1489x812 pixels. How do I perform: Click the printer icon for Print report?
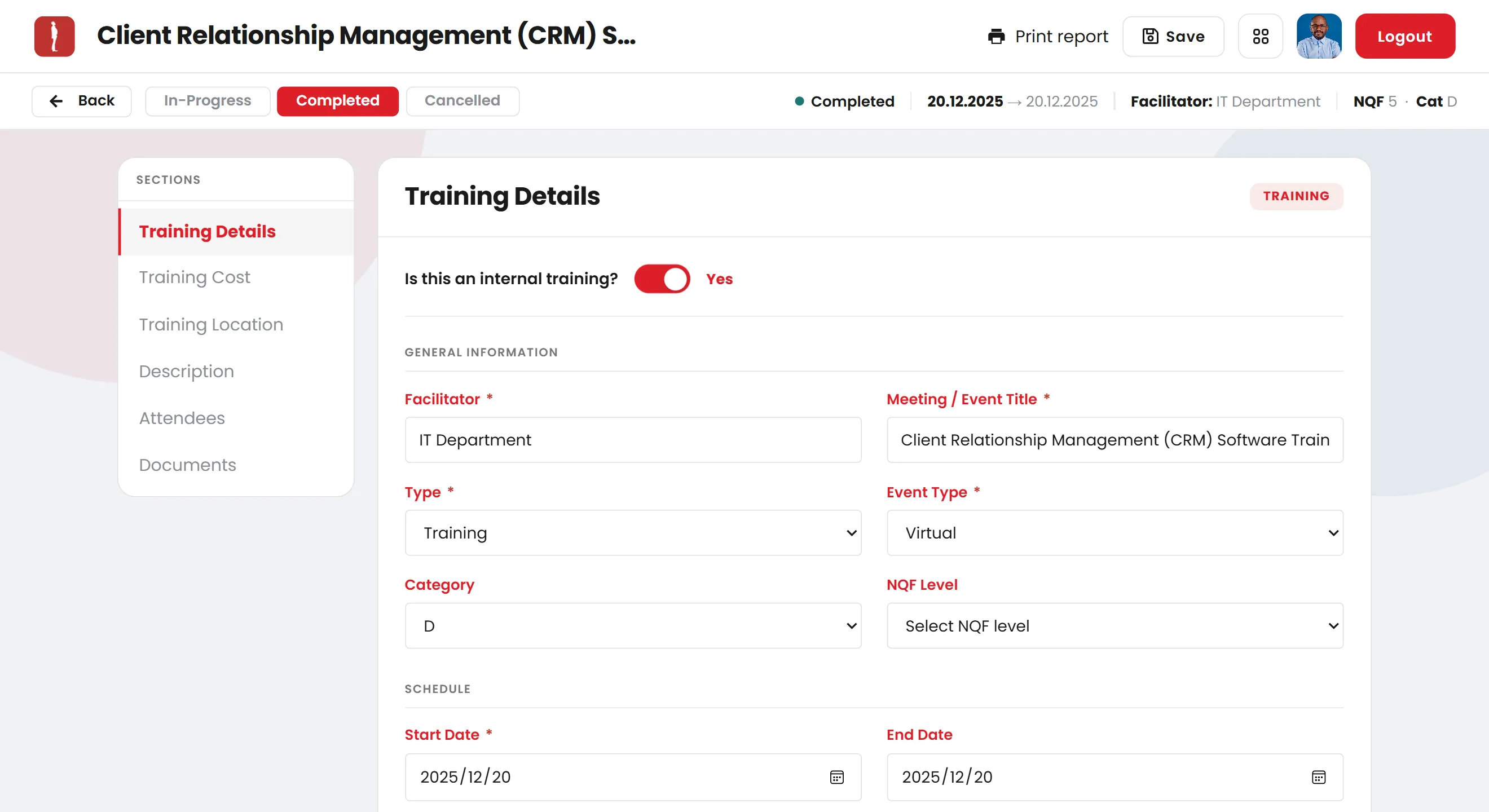tap(996, 37)
